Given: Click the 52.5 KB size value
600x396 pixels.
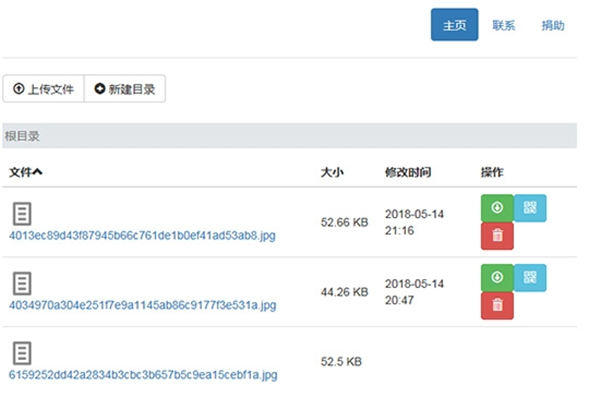Looking at the screenshot, I should [341, 362].
